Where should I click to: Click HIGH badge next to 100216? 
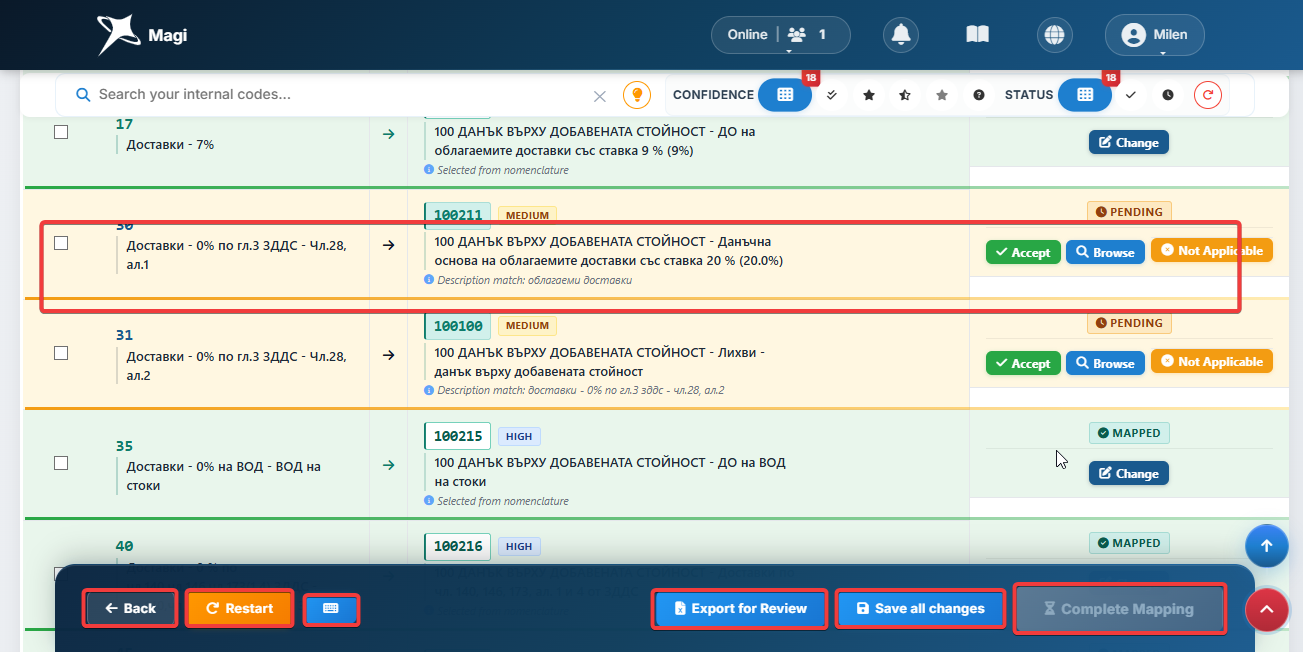coord(519,546)
